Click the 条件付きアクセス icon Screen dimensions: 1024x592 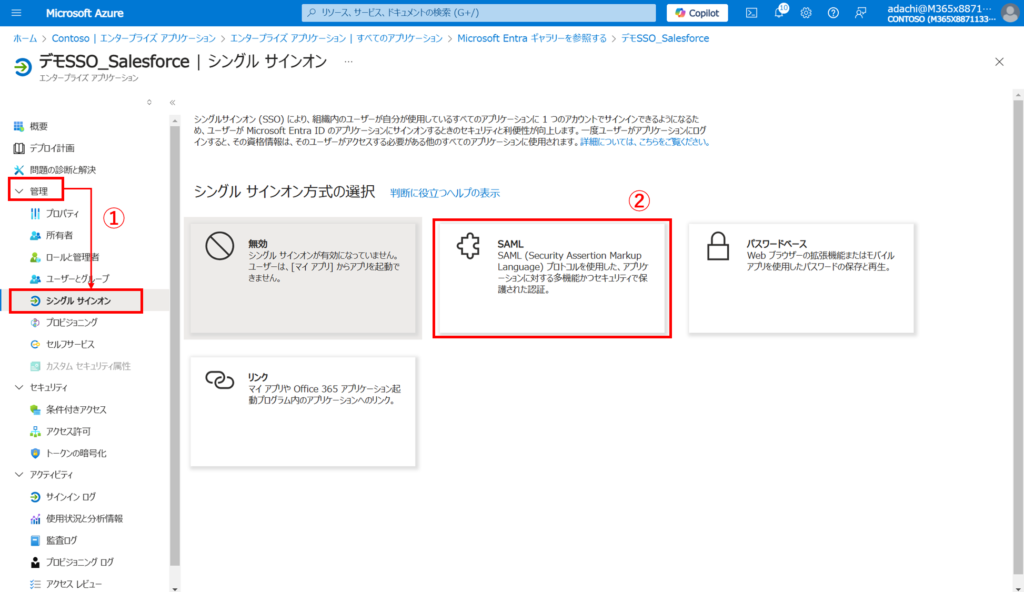pyautogui.click(x=35, y=410)
